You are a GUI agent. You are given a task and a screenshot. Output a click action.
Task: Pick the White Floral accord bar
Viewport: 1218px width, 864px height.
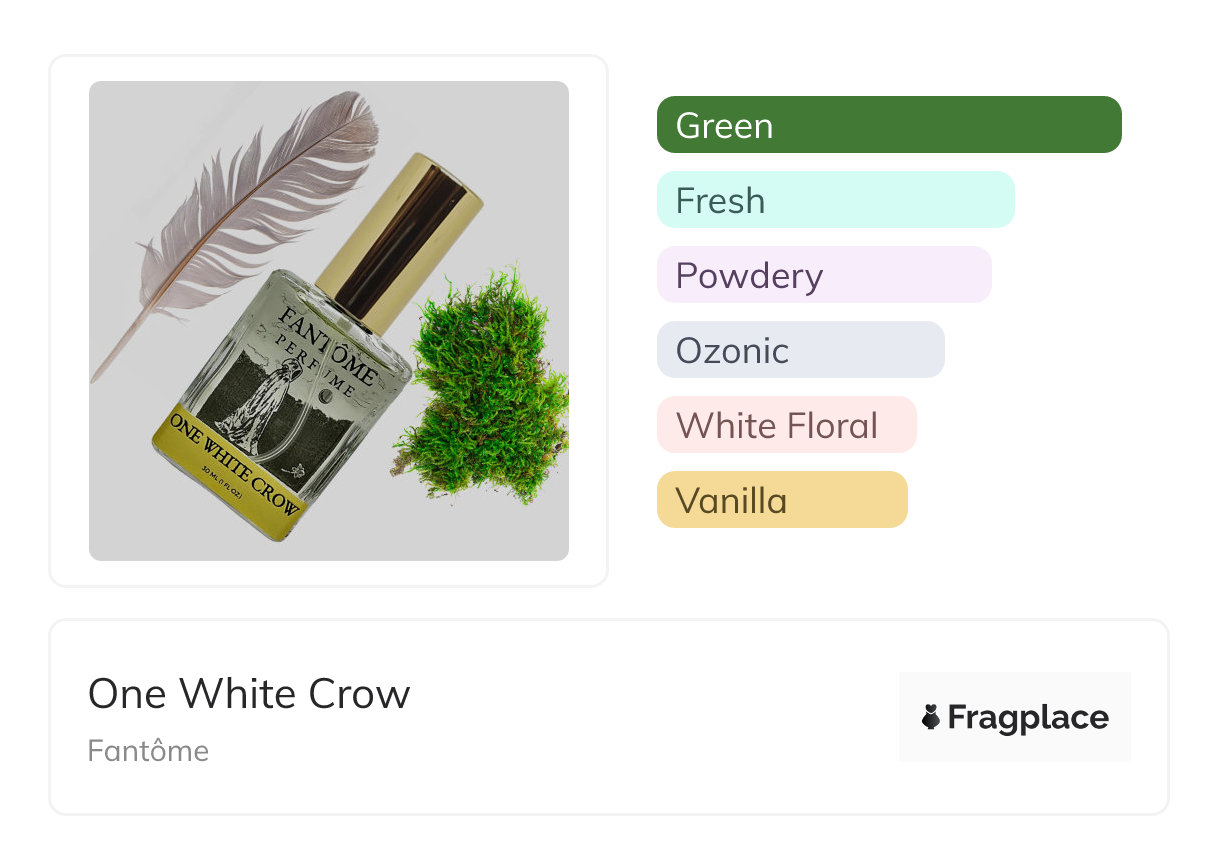[786, 425]
